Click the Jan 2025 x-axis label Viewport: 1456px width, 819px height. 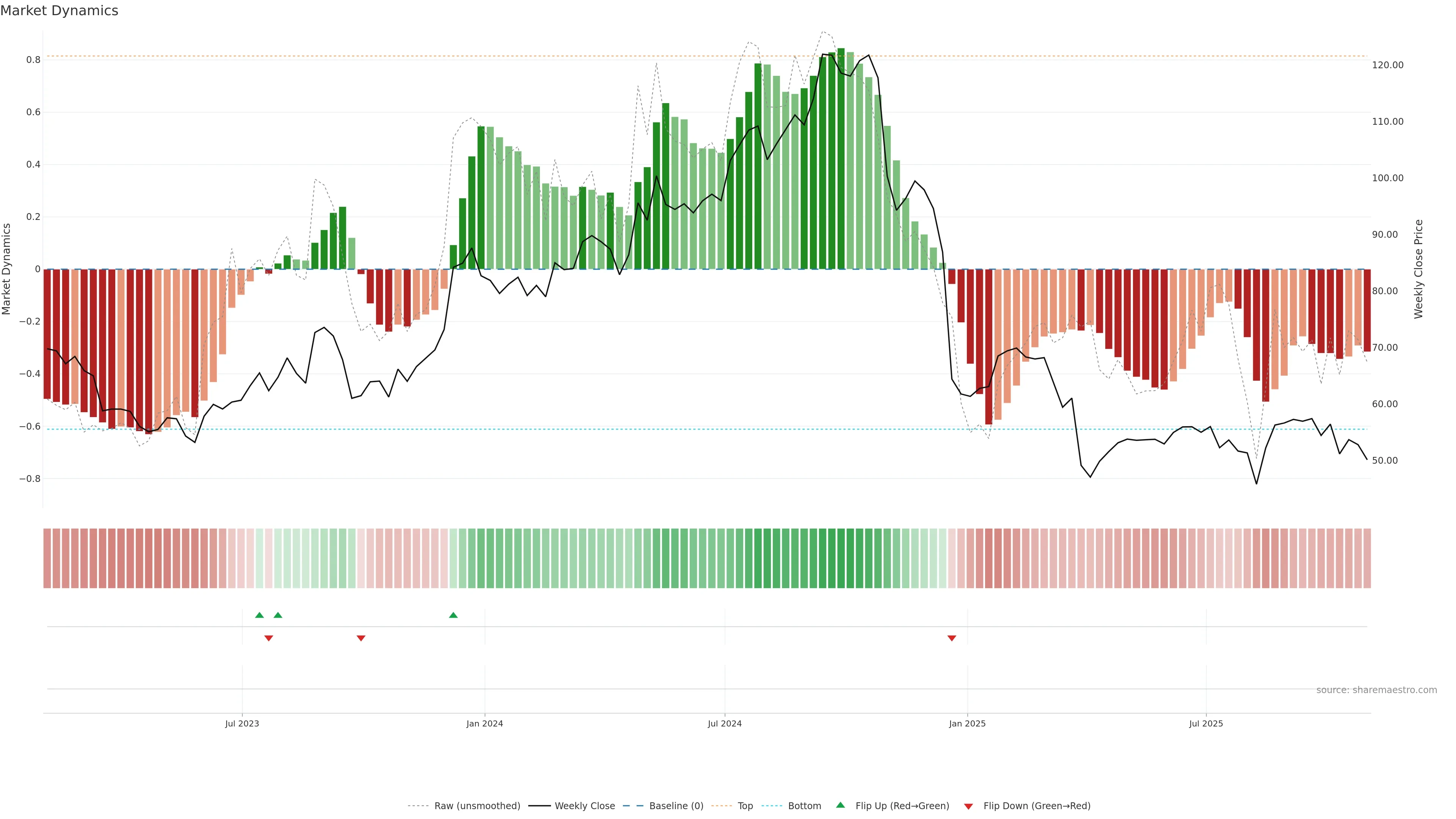(967, 723)
